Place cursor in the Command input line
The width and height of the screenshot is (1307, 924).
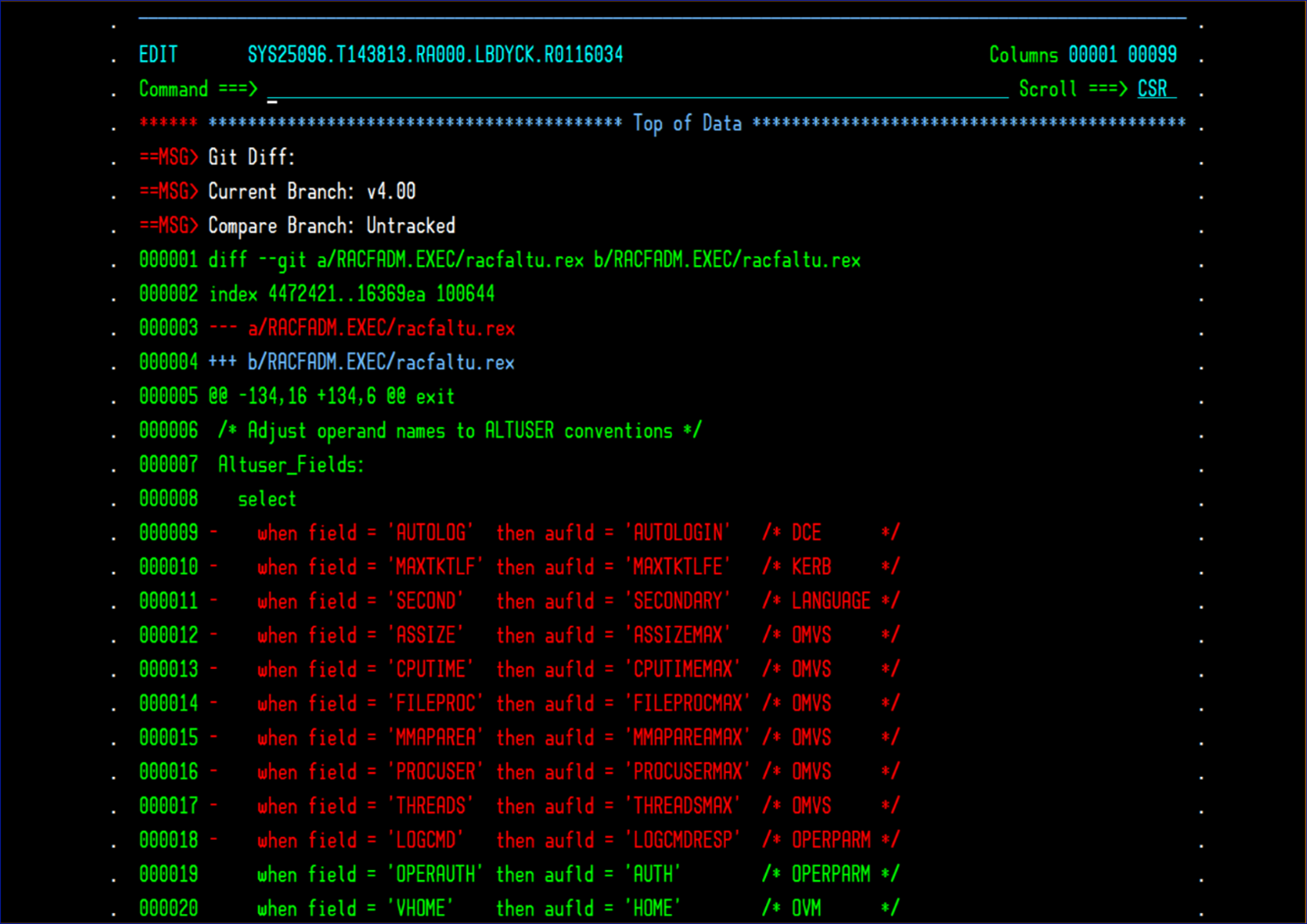click(548, 89)
